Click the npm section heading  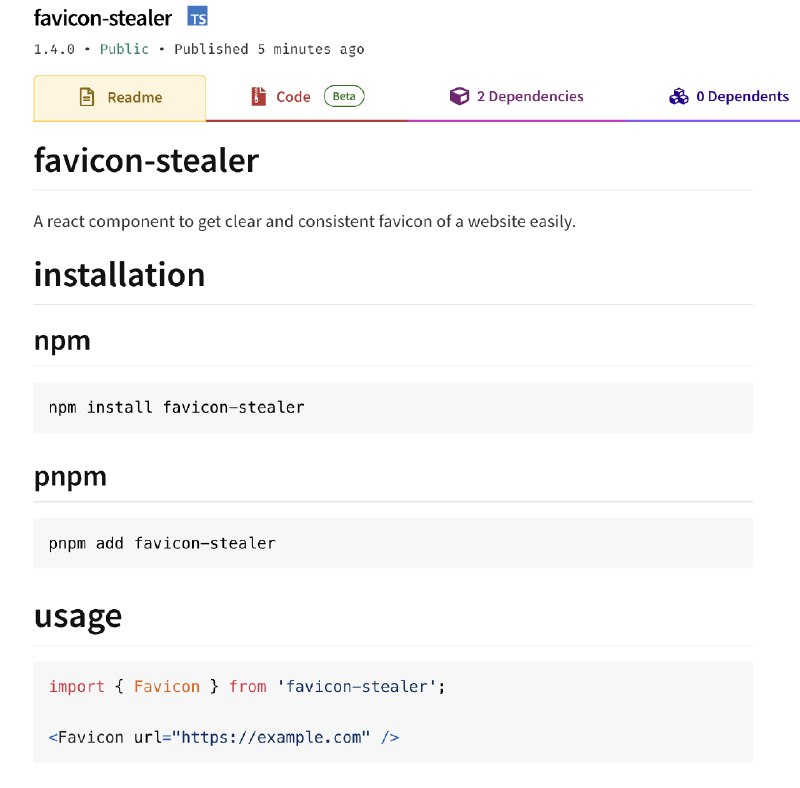click(x=62, y=341)
